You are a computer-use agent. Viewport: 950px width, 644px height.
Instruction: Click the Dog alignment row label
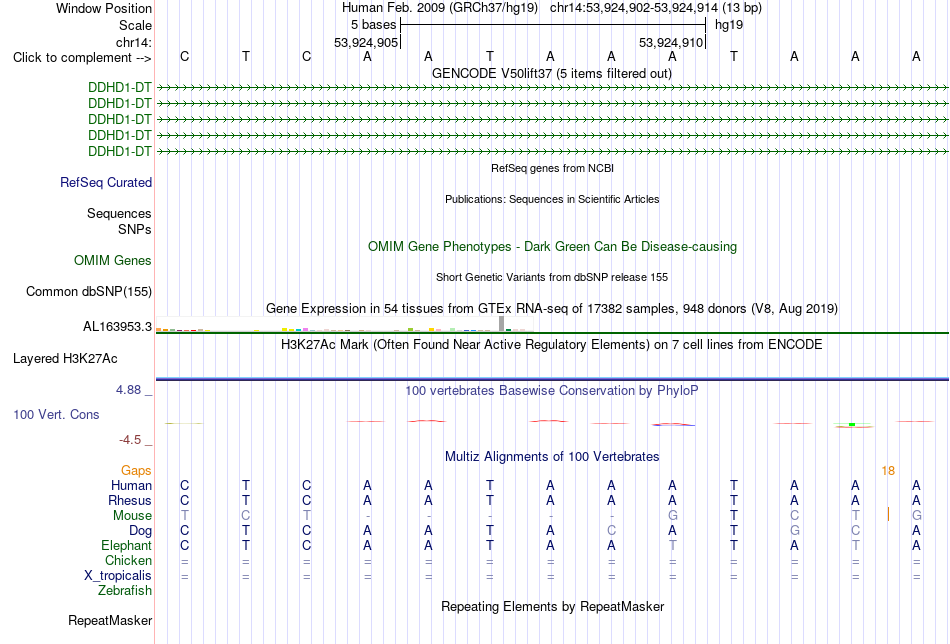[x=140, y=531]
